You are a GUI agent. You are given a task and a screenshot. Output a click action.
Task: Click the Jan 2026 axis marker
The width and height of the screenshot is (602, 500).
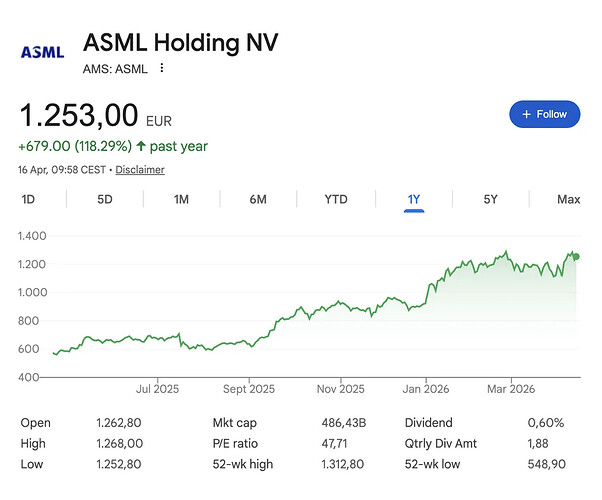coord(425,389)
